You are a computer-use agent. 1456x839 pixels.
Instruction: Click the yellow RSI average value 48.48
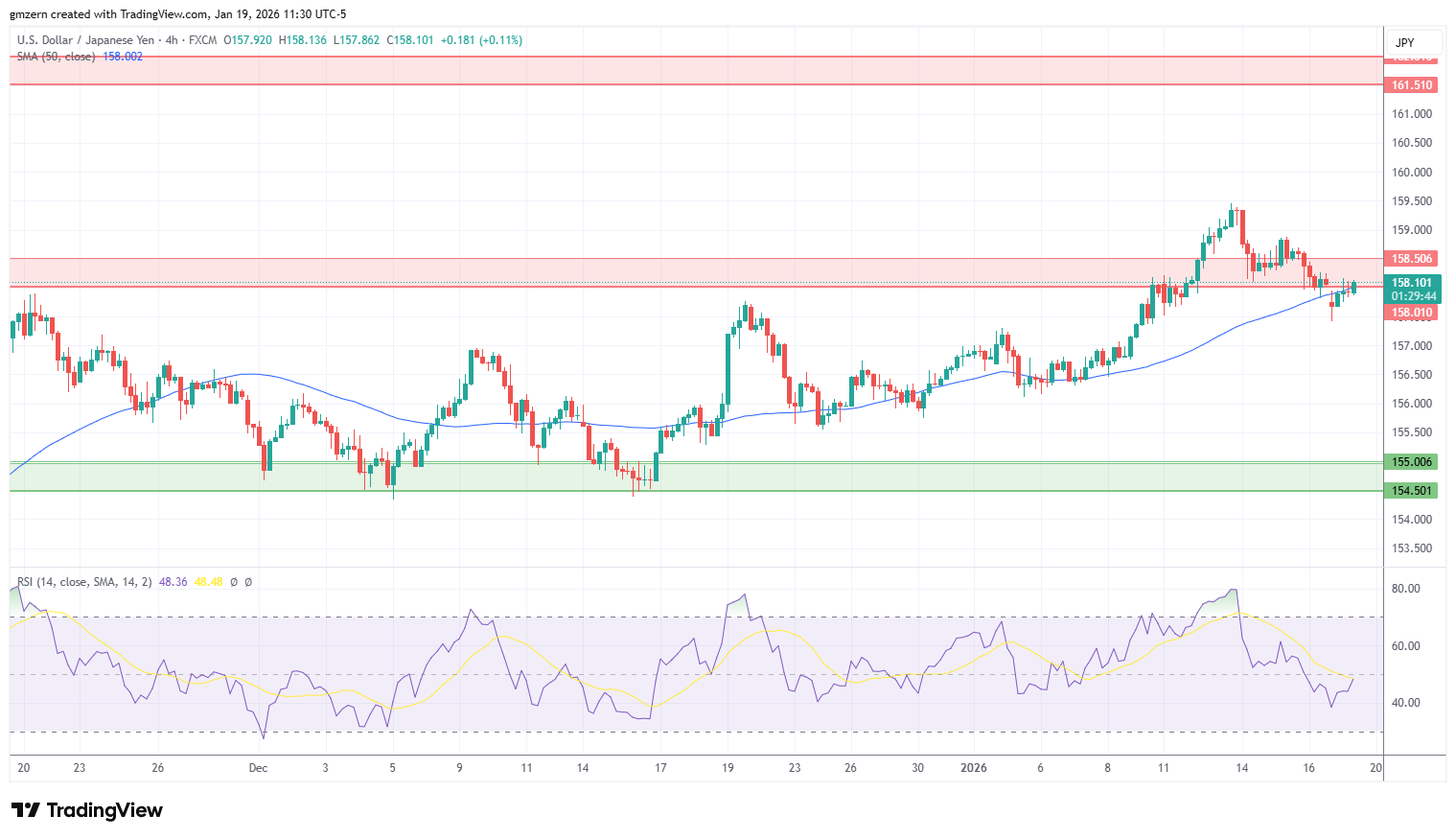208,582
